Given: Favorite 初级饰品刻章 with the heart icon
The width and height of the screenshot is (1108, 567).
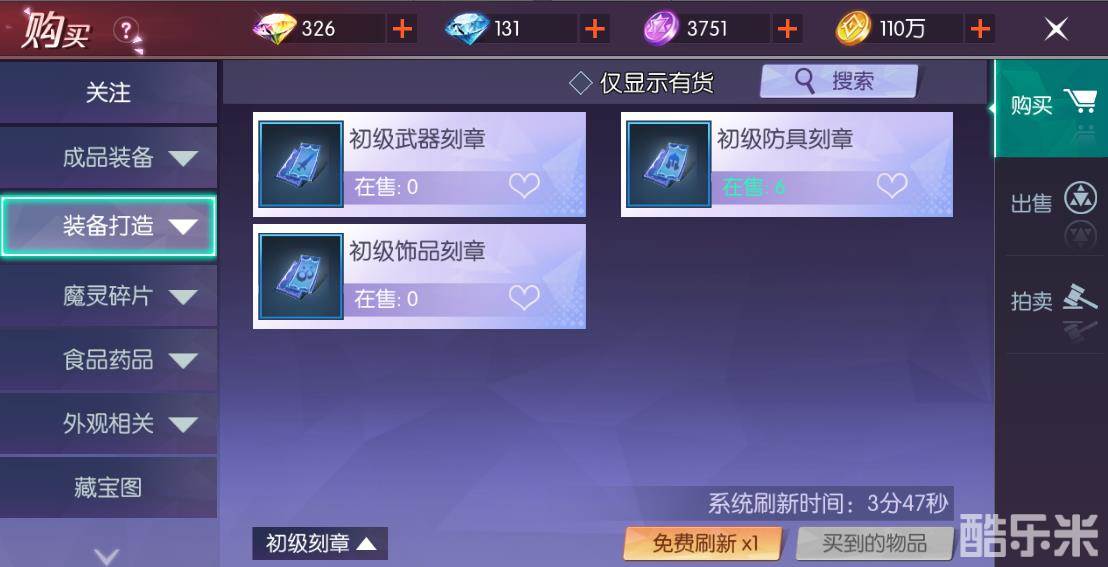Looking at the screenshot, I should (524, 298).
